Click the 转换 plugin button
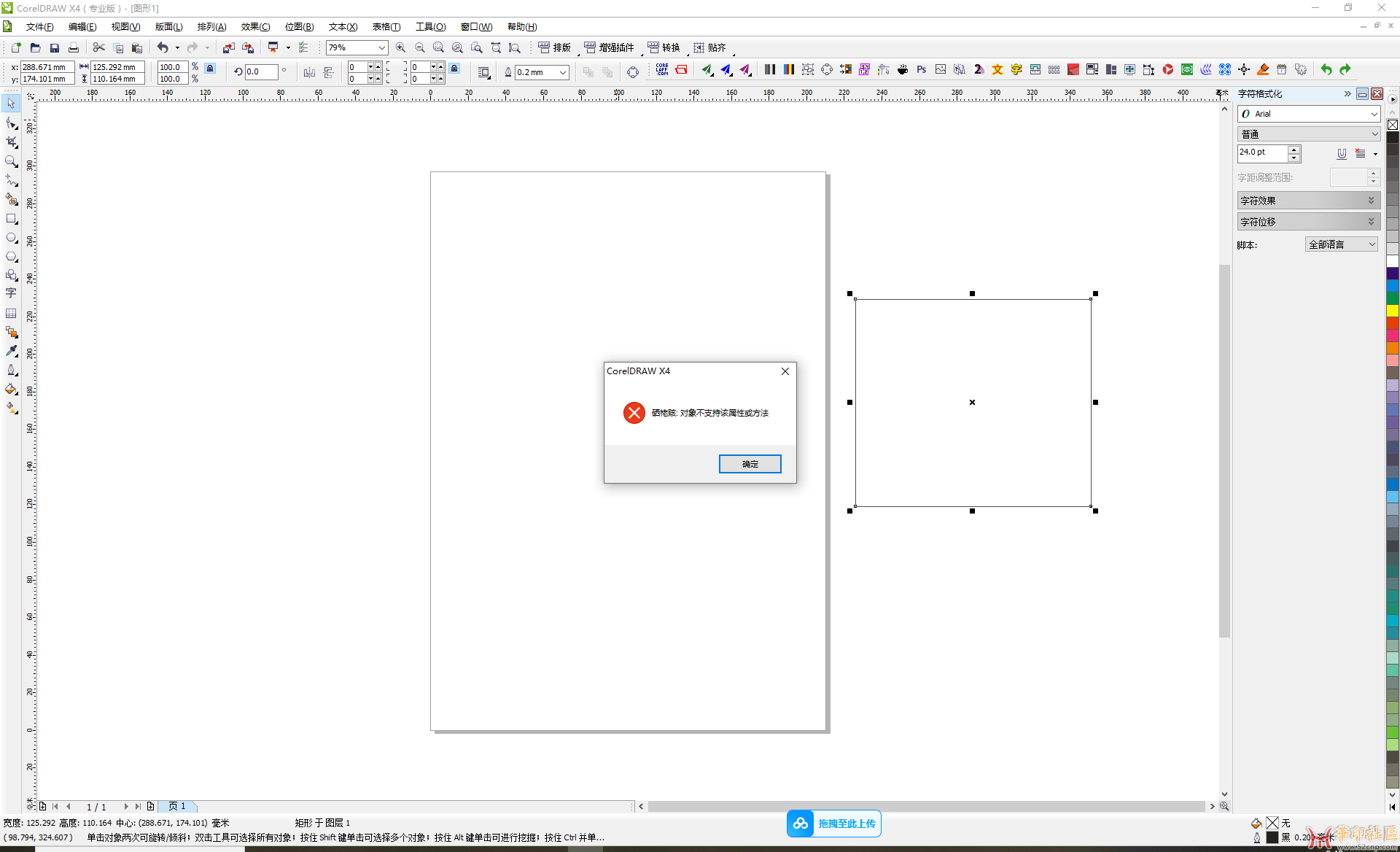The height and width of the screenshot is (852, 1400). point(664,47)
